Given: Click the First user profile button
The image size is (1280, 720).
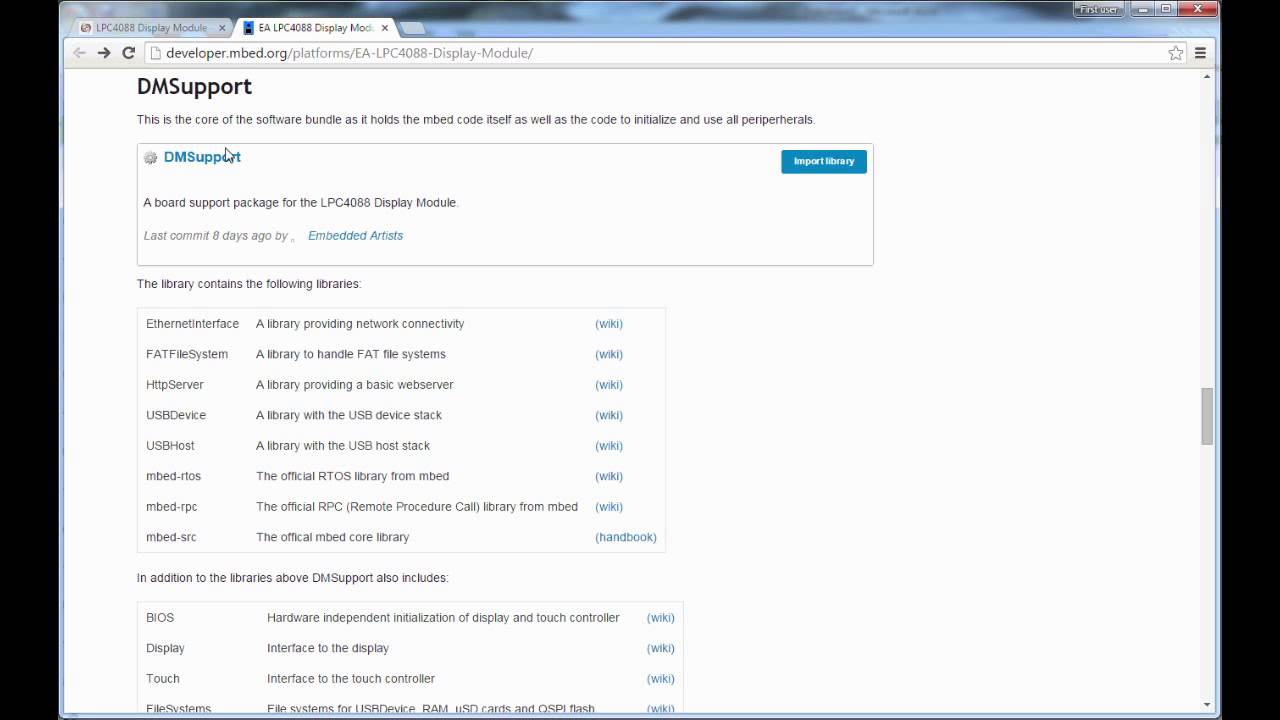Looking at the screenshot, I should [1100, 9].
